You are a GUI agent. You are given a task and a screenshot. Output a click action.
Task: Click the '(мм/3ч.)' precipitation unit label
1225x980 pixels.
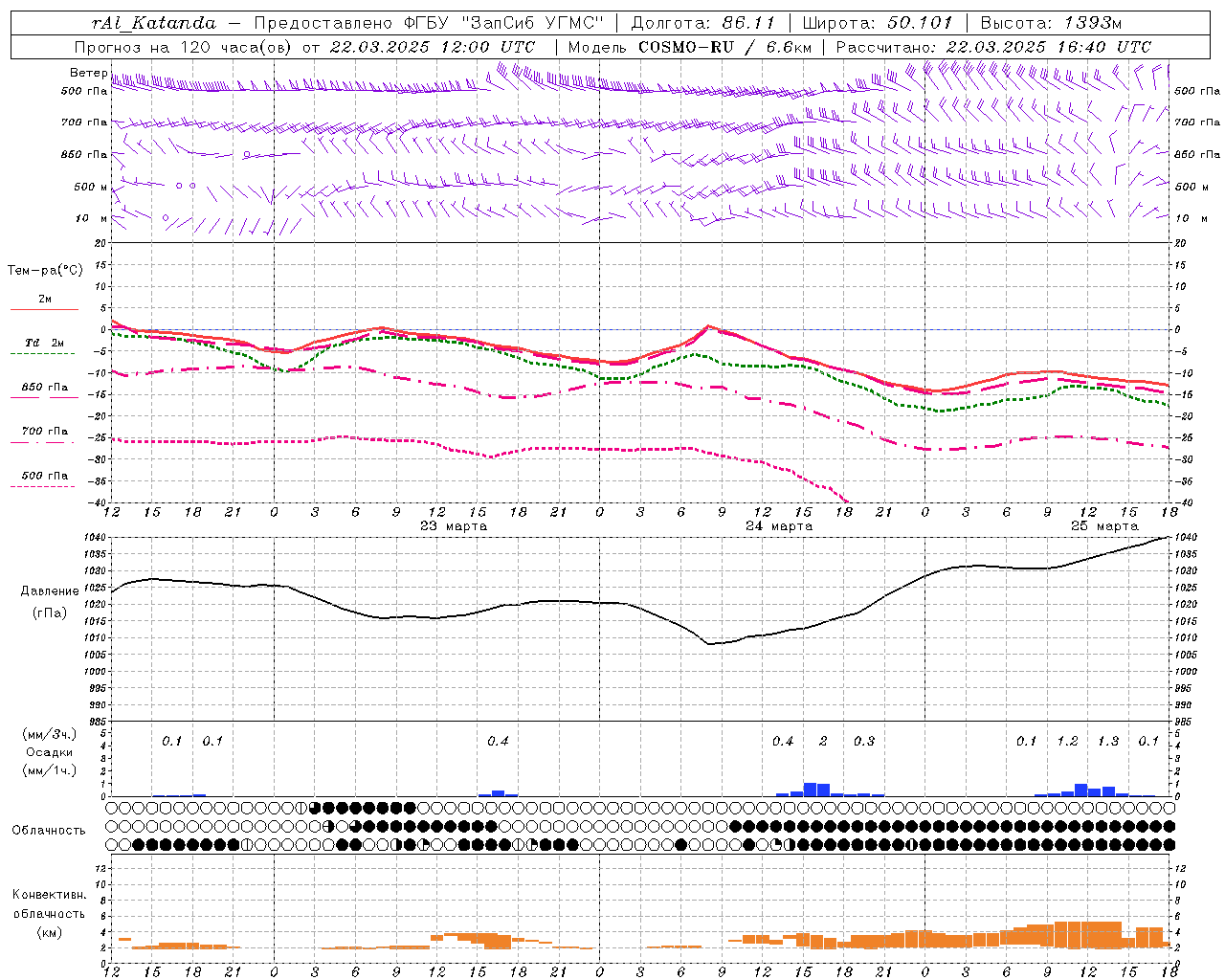(x=50, y=734)
